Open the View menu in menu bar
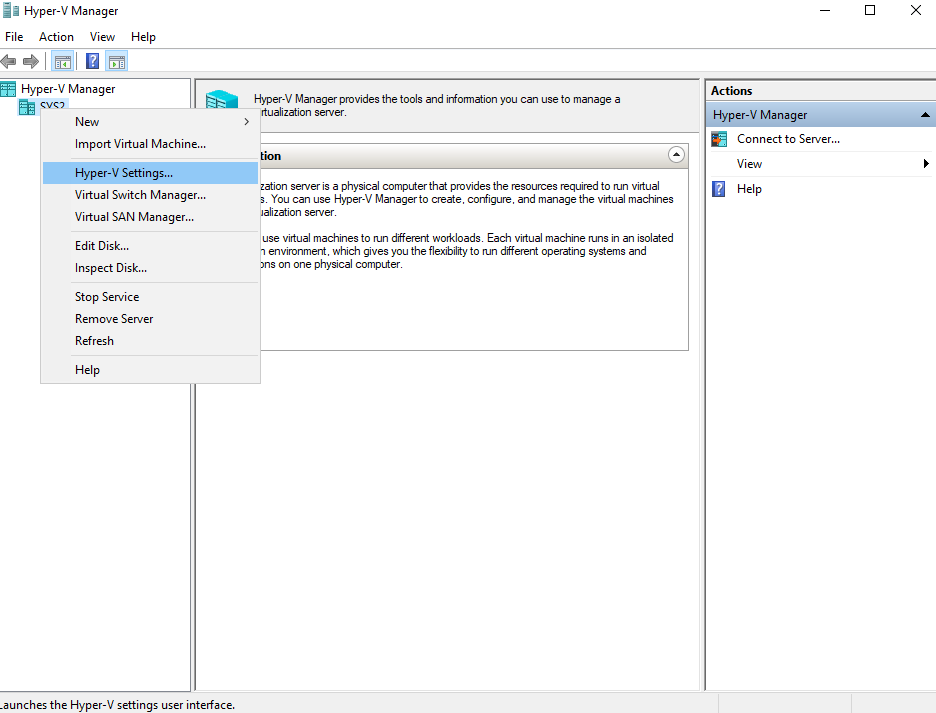Screen dimensions: 936x713 click(102, 37)
